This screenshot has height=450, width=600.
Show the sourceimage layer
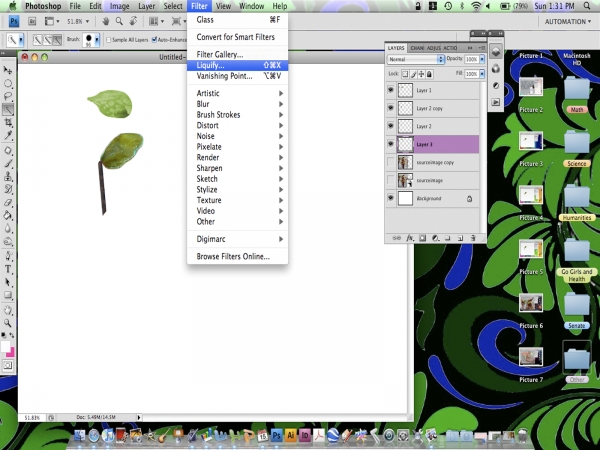(x=390, y=180)
